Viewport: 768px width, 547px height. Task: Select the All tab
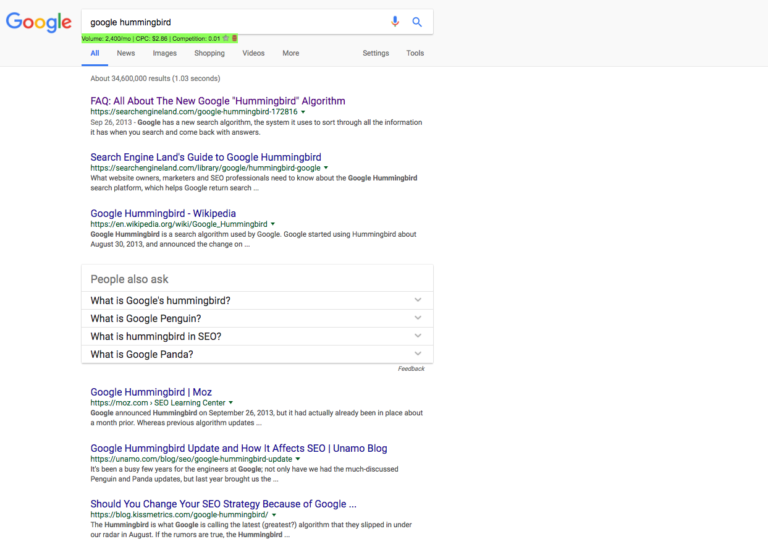95,53
